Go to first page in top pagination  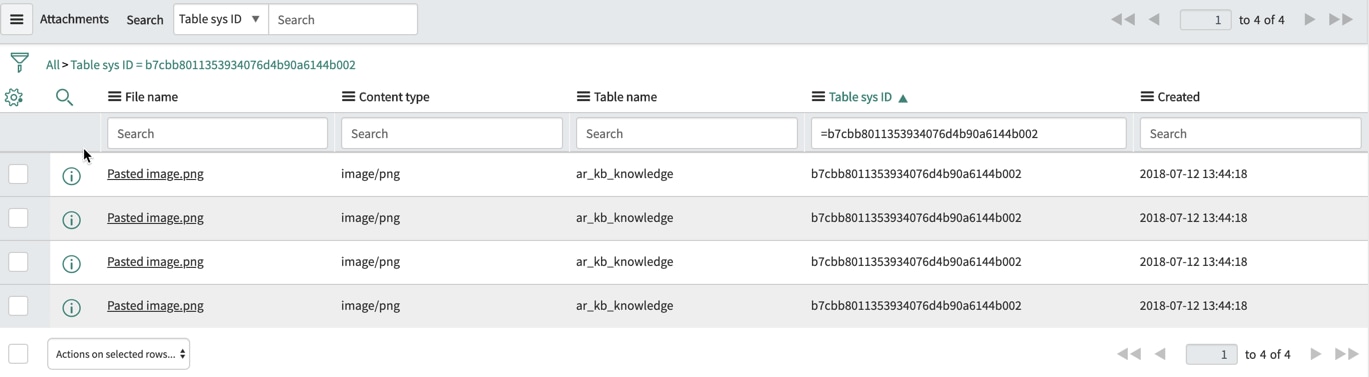(x=1123, y=19)
